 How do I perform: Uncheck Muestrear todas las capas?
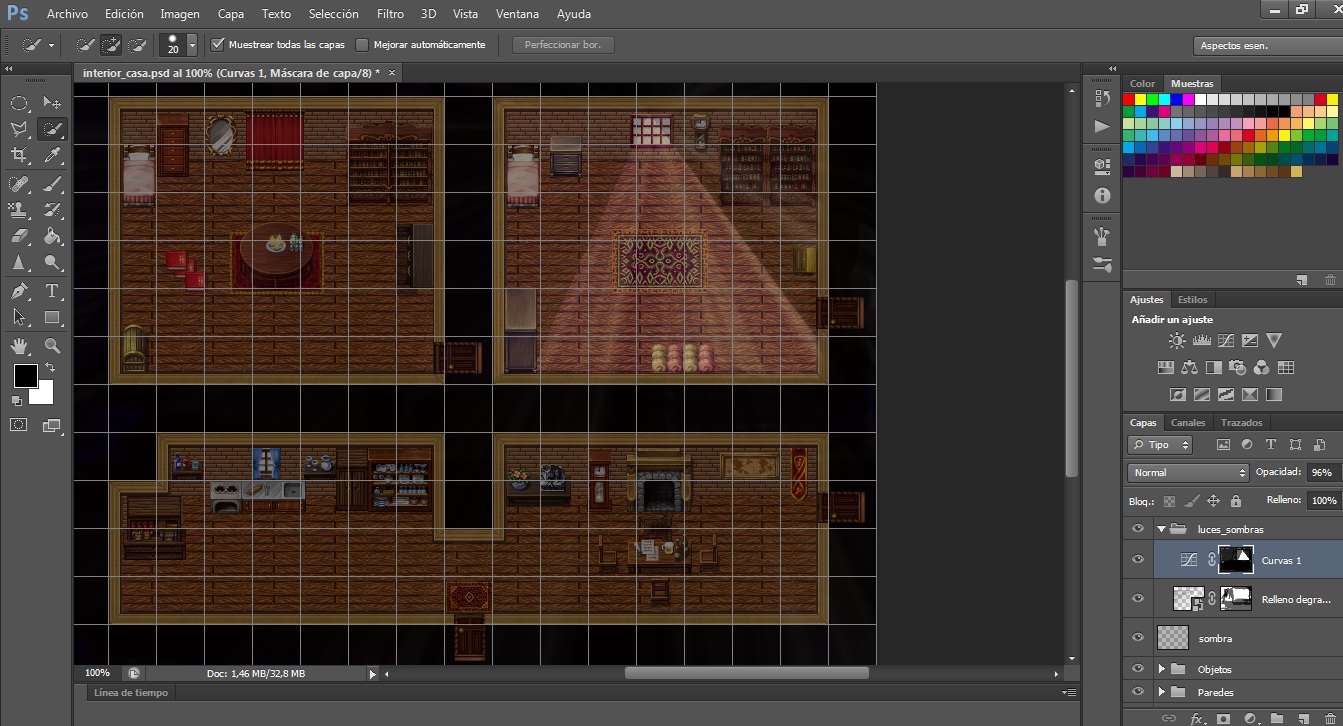point(218,45)
